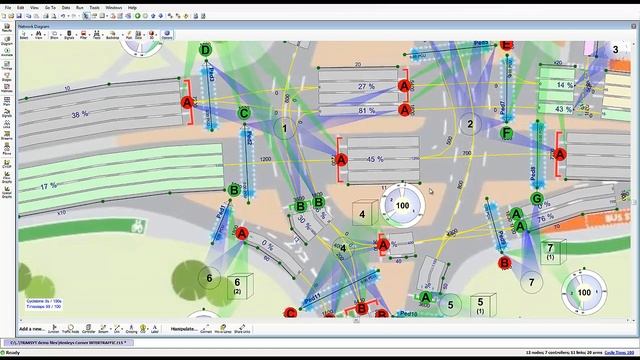Select the open file tab at bottom
Image resolution: width=640 pixels, height=360 pixels.
point(68,342)
